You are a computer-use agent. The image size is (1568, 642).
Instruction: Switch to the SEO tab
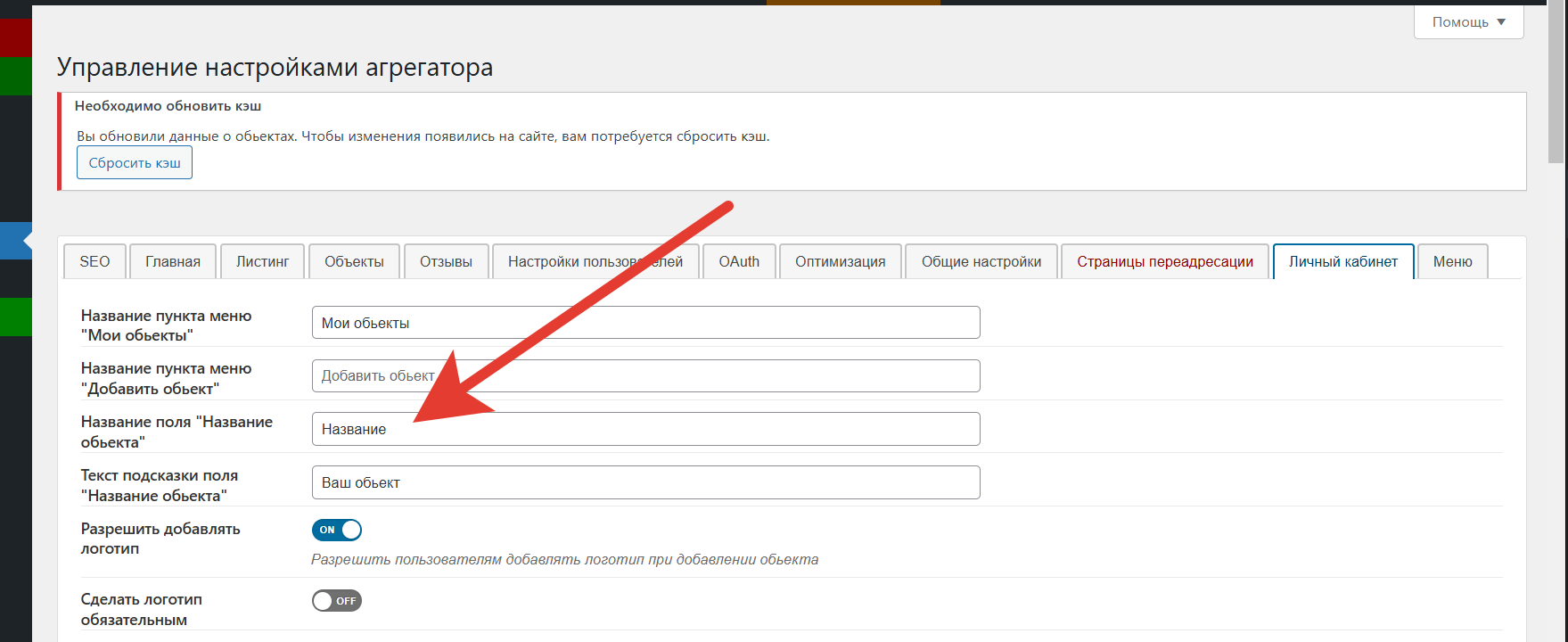click(94, 261)
